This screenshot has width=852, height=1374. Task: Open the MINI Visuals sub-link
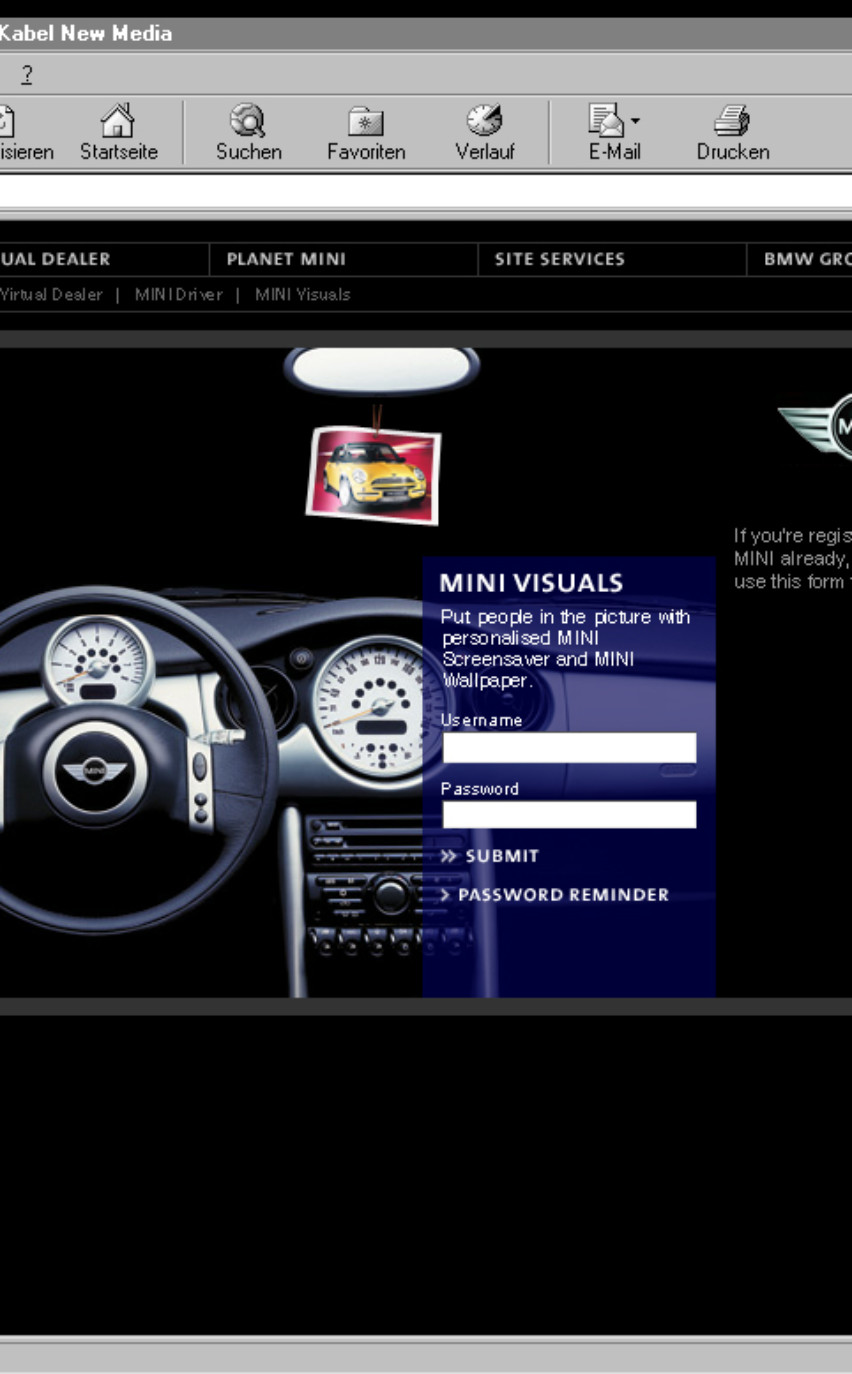tap(302, 295)
